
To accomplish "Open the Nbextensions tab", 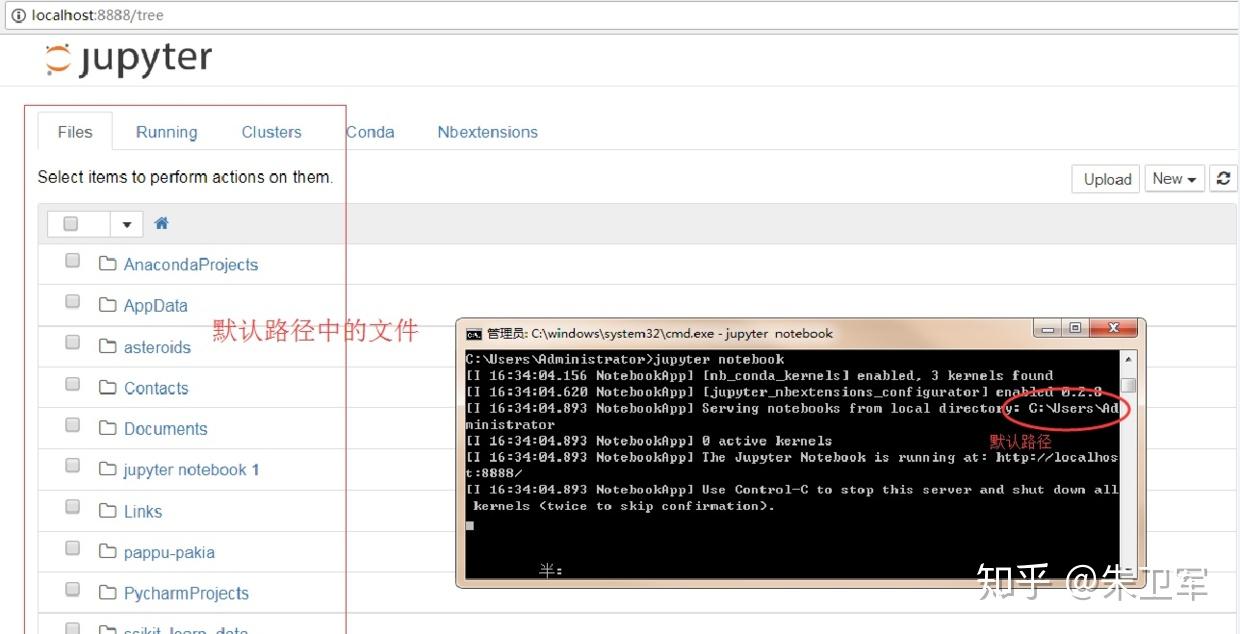I will point(487,131).
